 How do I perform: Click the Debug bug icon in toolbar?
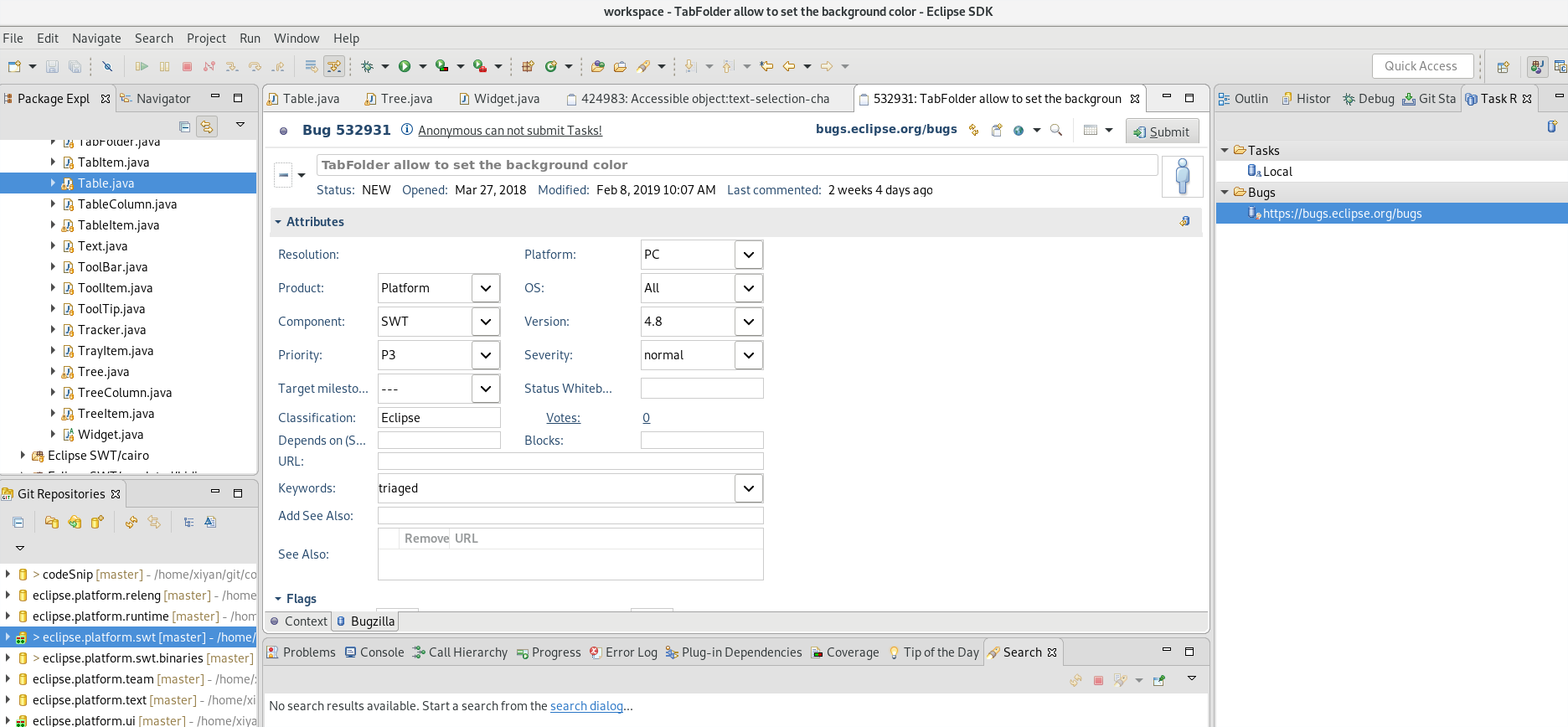pos(367,66)
